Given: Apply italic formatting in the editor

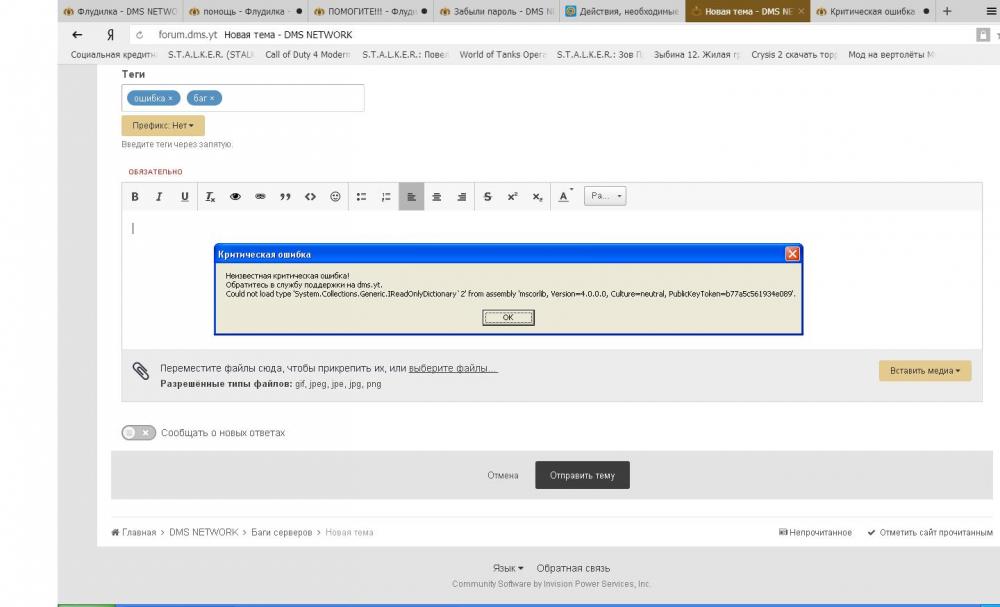Looking at the screenshot, I should click(x=159, y=197).
